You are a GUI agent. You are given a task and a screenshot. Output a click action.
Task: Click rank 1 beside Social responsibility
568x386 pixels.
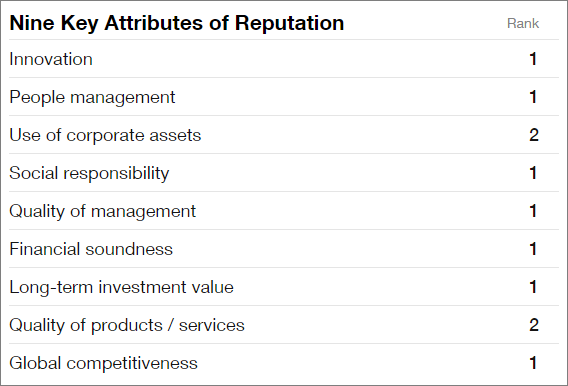pyautogui.click(x=533, y=173)
